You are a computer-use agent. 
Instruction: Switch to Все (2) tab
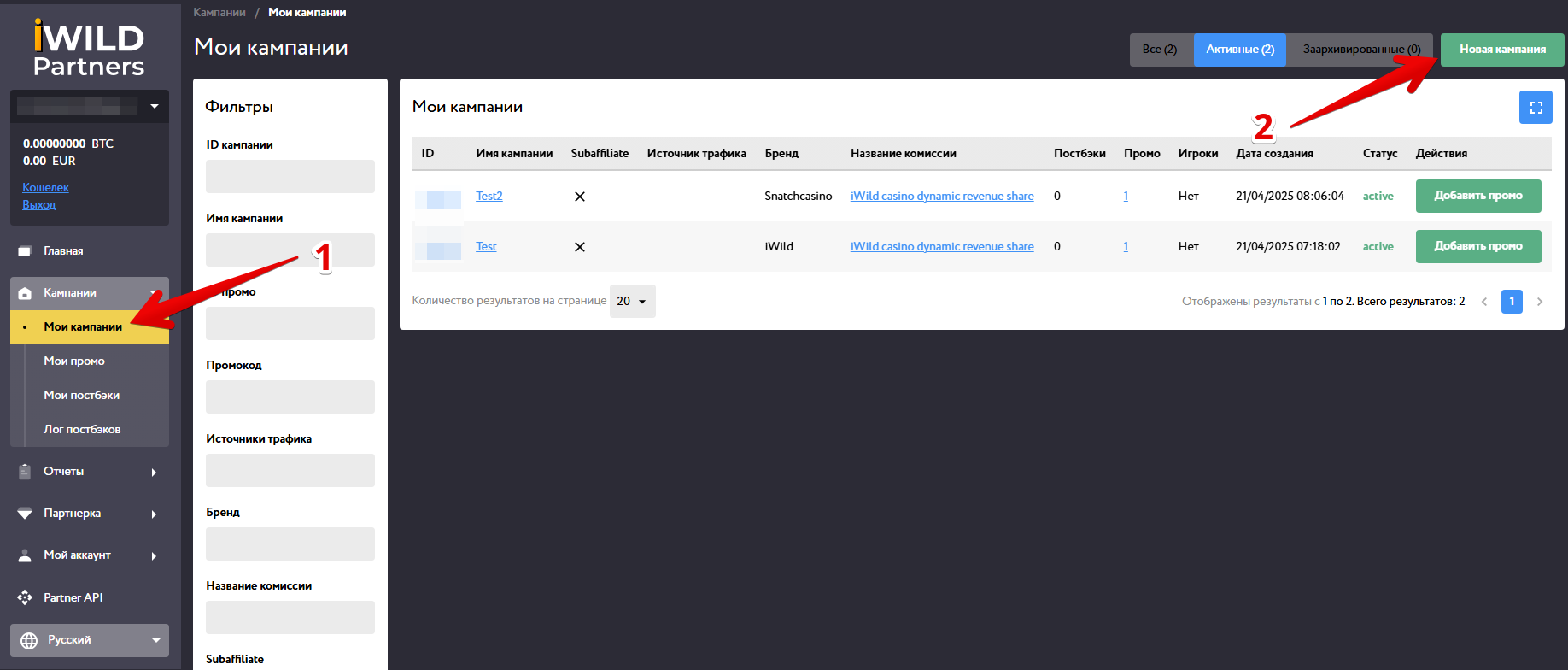point(1160,50)
